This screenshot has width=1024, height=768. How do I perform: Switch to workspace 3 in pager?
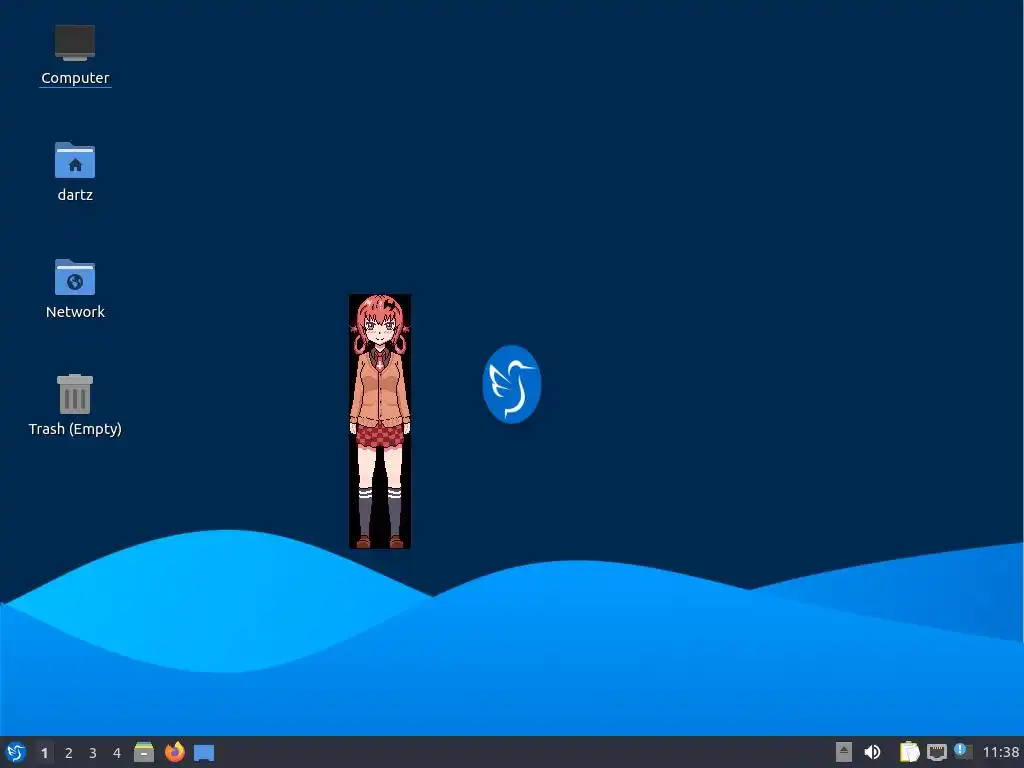coord(93,753)
